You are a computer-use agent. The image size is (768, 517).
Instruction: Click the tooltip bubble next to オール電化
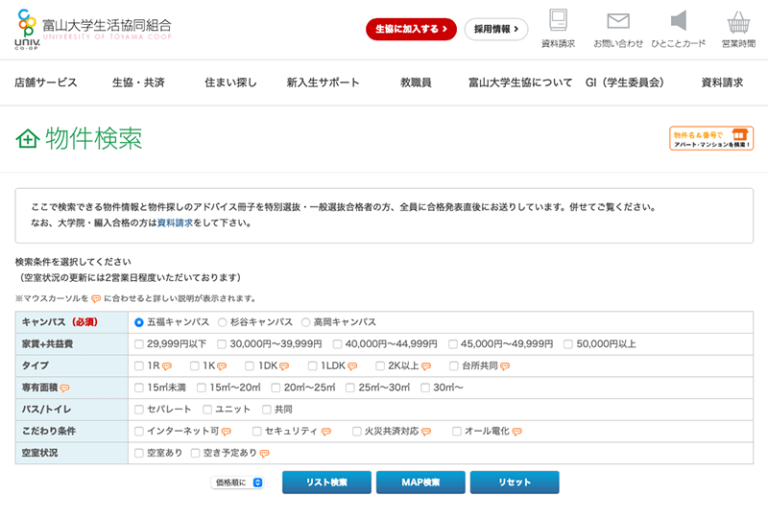[517, 432]
